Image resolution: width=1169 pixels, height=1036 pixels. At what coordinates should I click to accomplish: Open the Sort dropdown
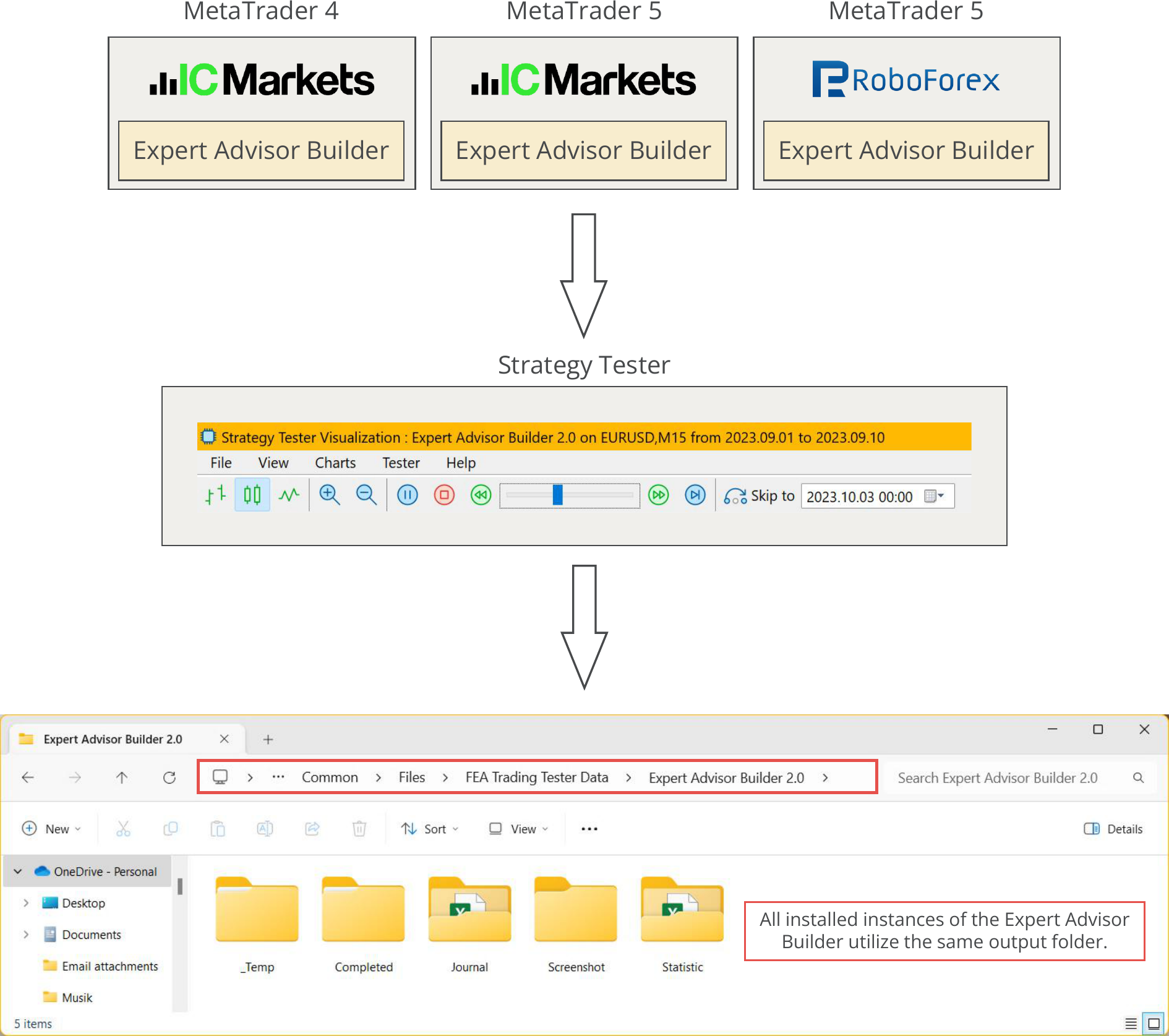click(429, 829)
